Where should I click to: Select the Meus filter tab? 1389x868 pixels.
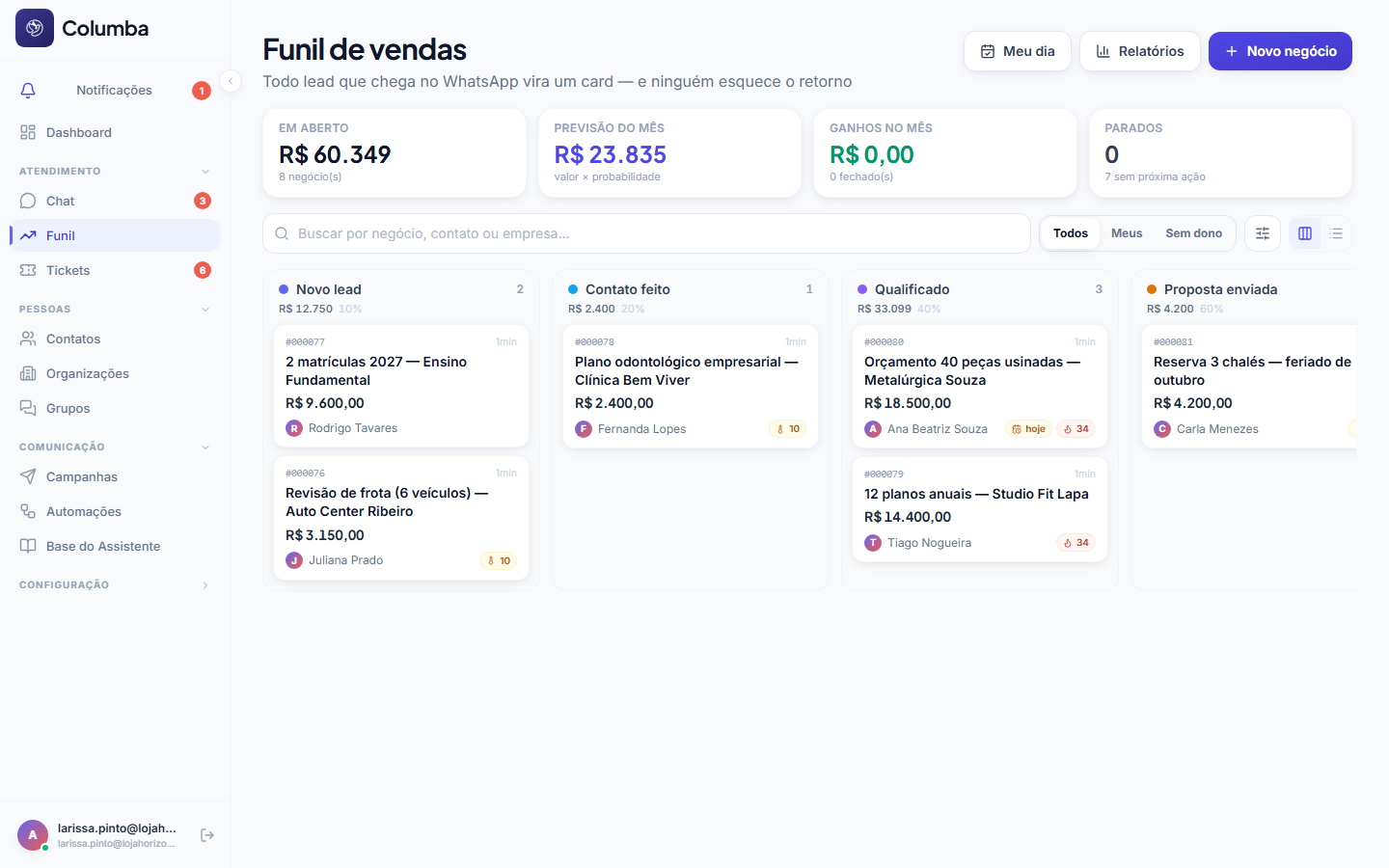tap(1127, 233)
